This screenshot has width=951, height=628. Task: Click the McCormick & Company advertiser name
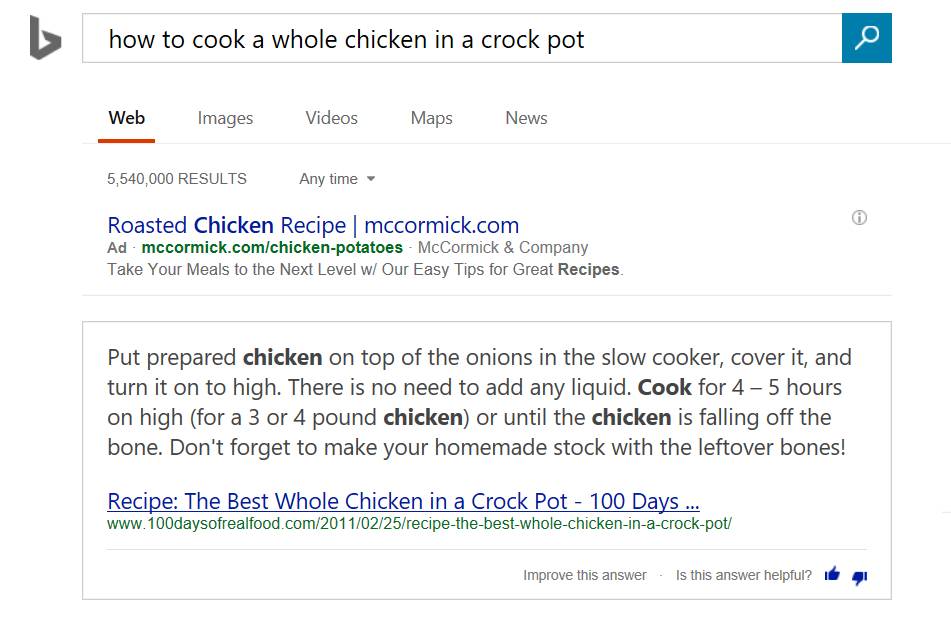pos(502,247)
